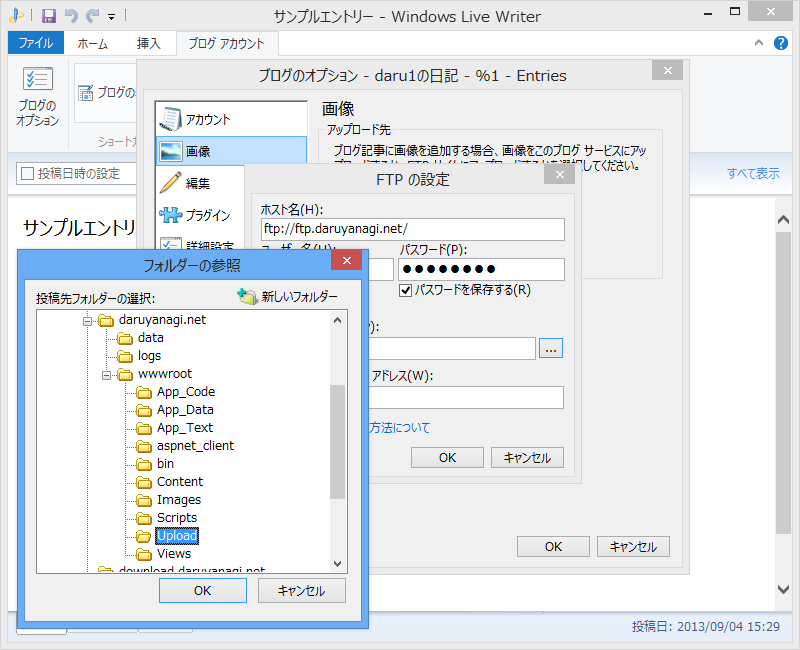Collapse the ribbon using the caret
This screenshot has height=650, width=800.
click(759, 43)
